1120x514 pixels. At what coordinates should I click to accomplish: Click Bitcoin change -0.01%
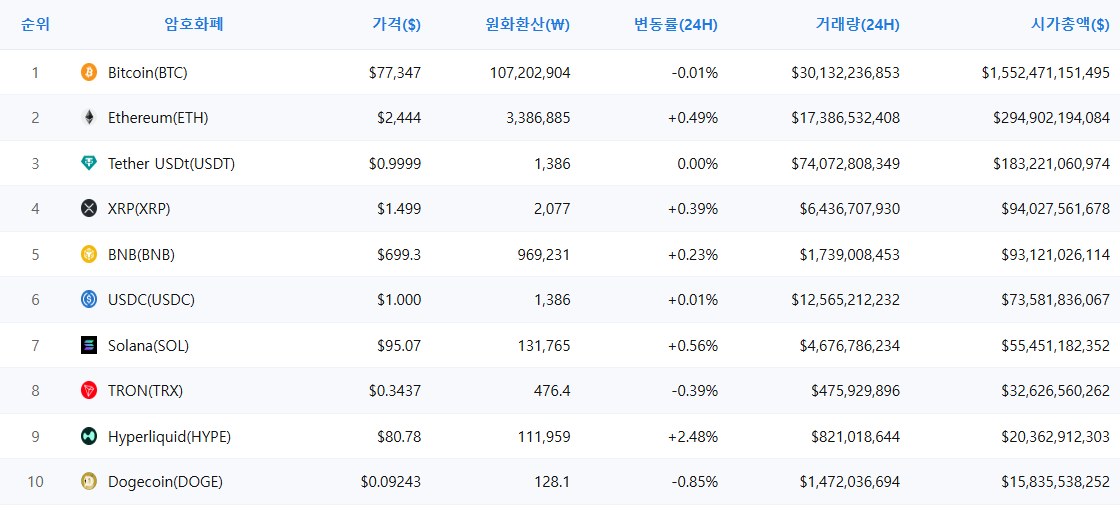pos(695,72)
